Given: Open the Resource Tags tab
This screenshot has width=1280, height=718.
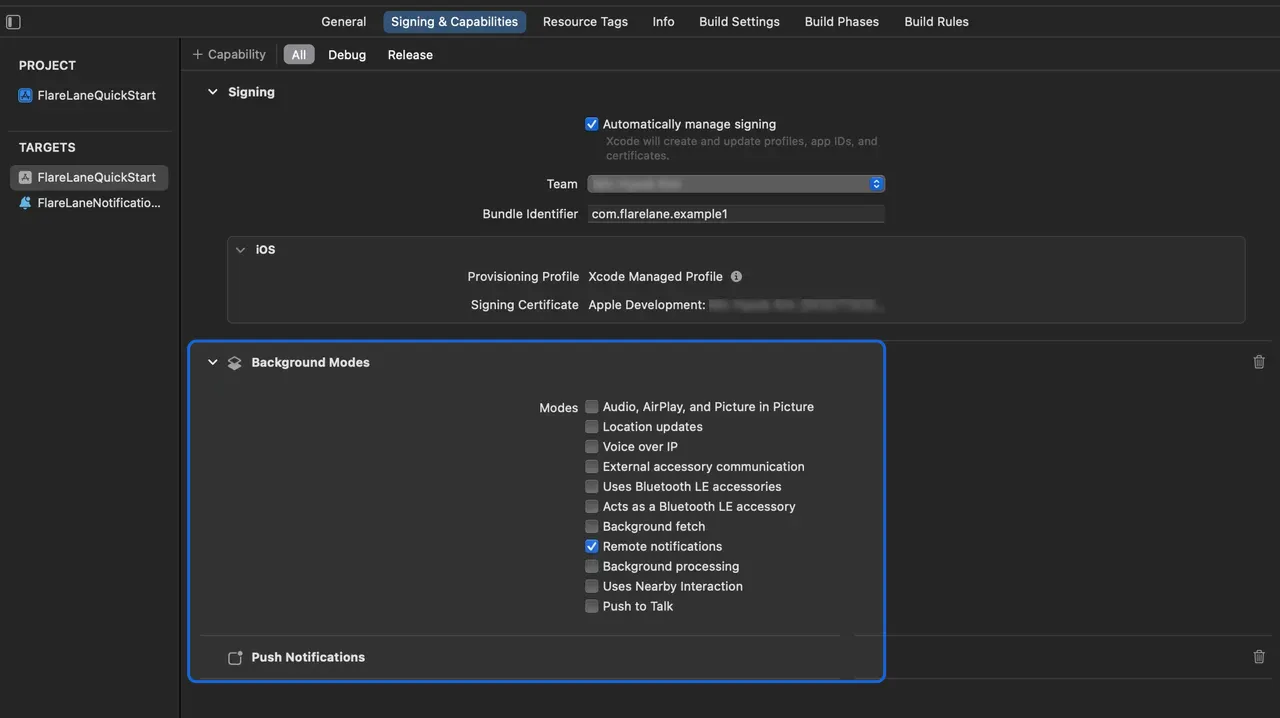Looking at the screenshot, I should point(585,21).
